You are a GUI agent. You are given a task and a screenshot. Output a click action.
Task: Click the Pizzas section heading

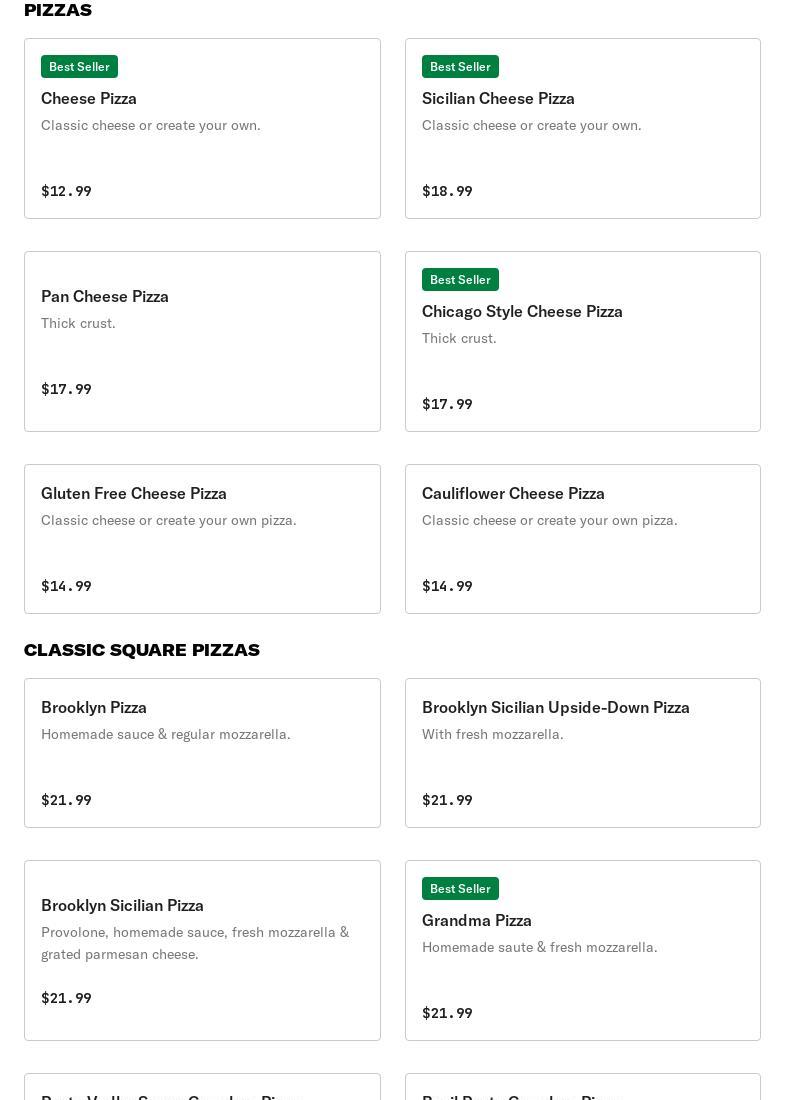[x=58, y=10]
